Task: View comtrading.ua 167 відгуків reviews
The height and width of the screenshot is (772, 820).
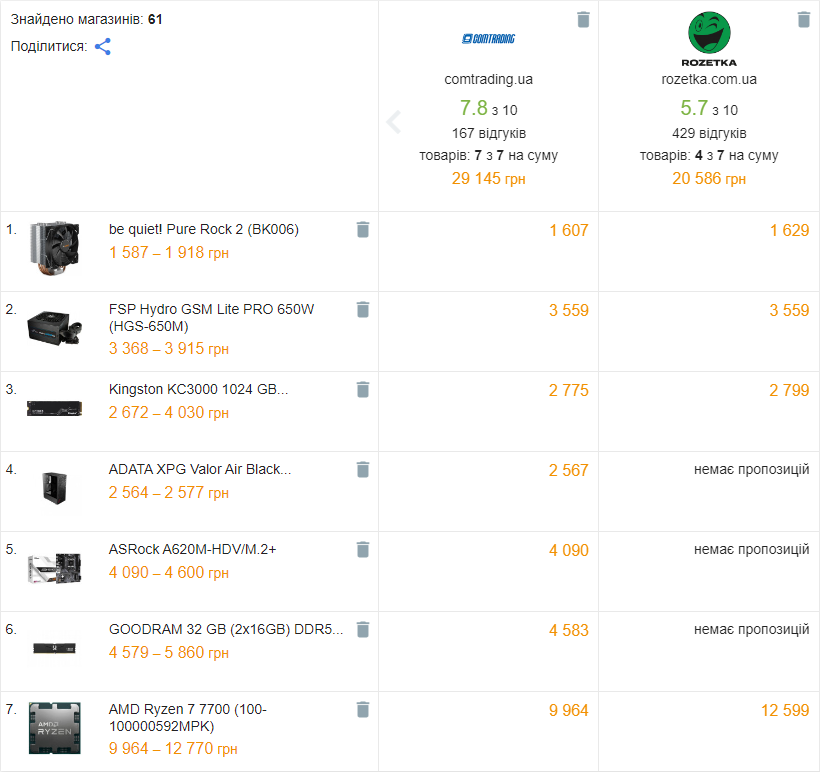Action: (489, 133)
